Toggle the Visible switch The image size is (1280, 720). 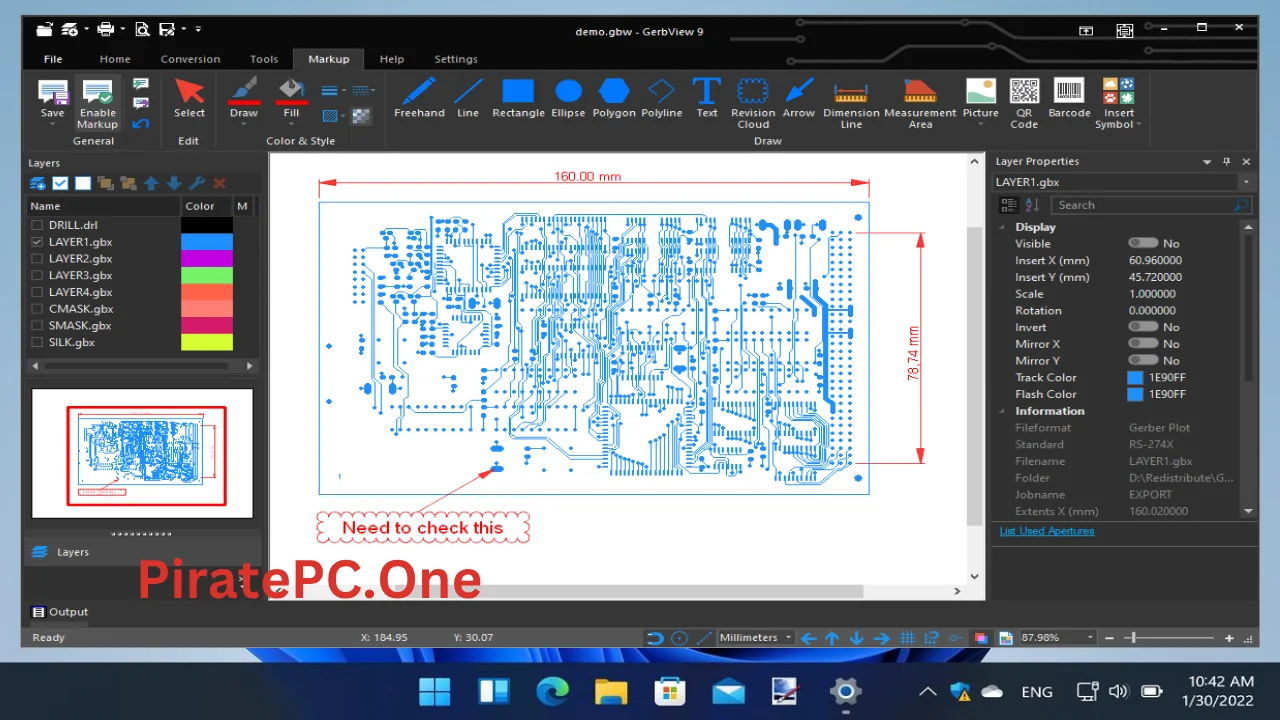1143,243
